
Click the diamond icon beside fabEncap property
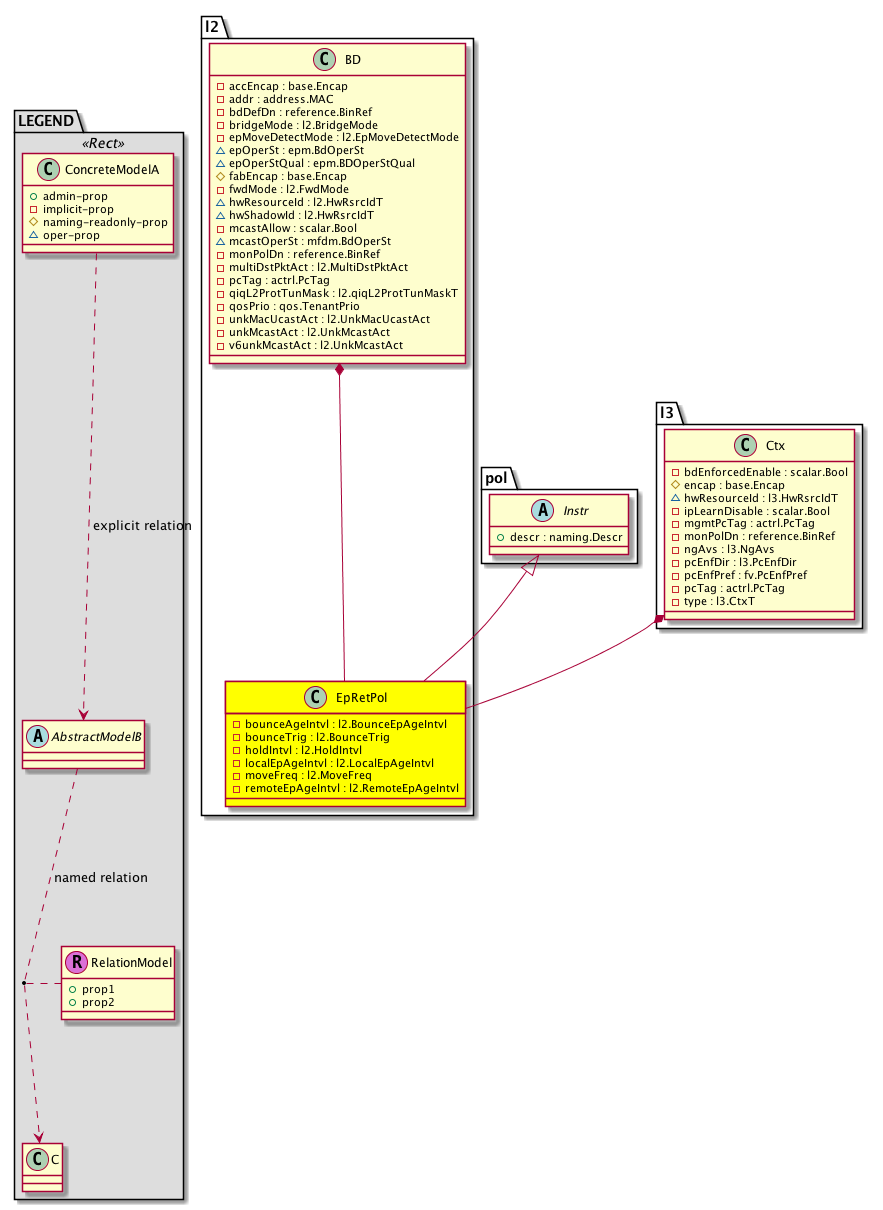tap(220, 176)
